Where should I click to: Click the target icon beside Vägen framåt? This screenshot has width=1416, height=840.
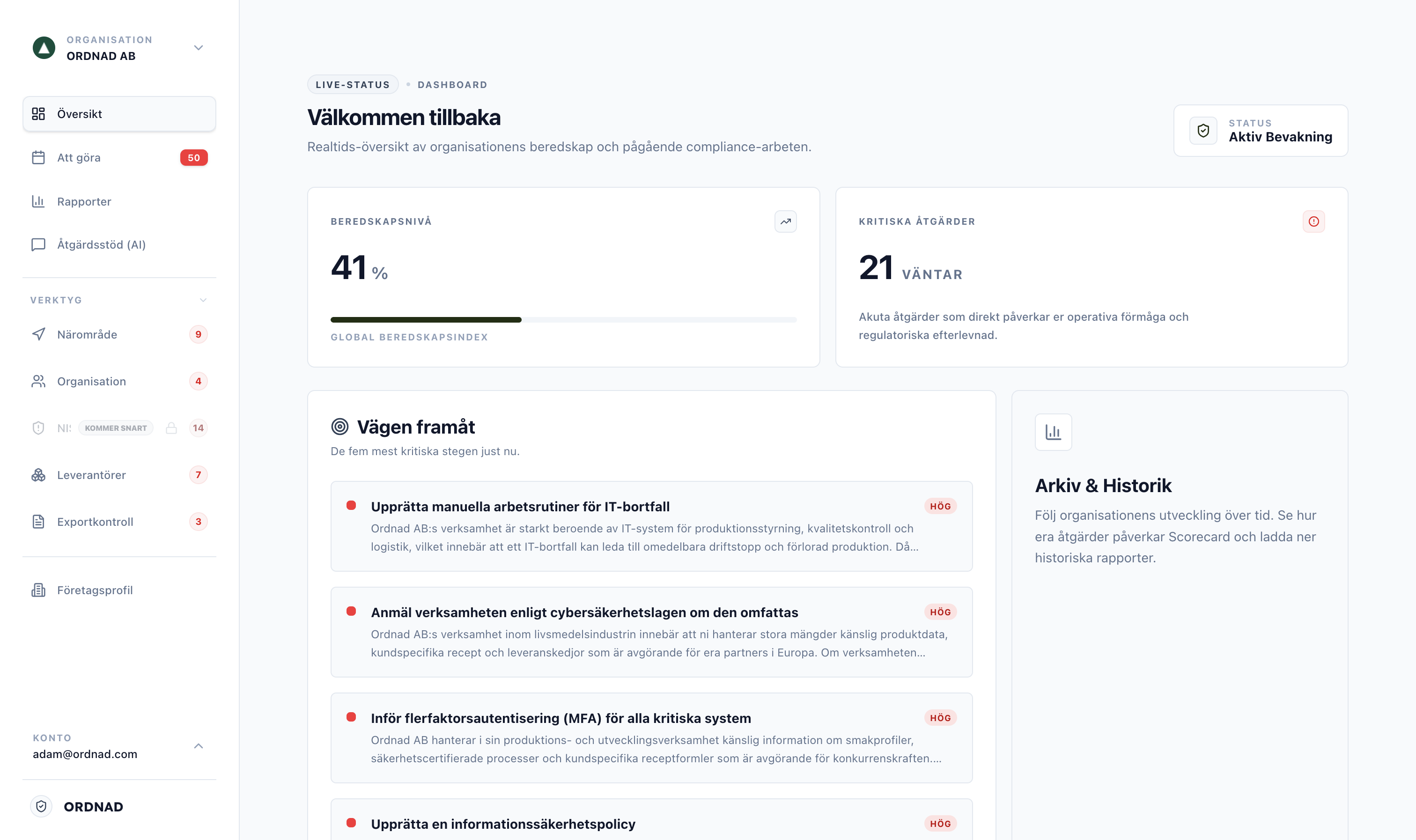(339, 427)
